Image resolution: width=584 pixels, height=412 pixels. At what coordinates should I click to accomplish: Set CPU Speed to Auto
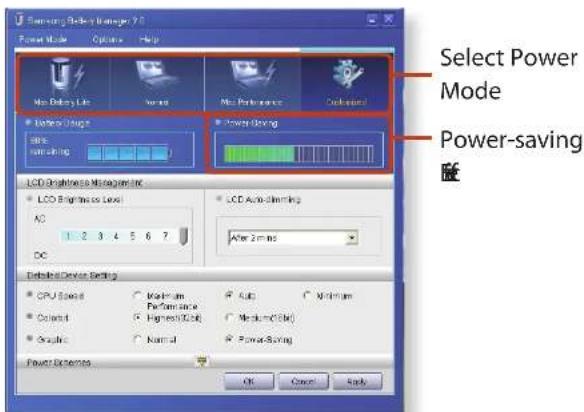(229, 296)
